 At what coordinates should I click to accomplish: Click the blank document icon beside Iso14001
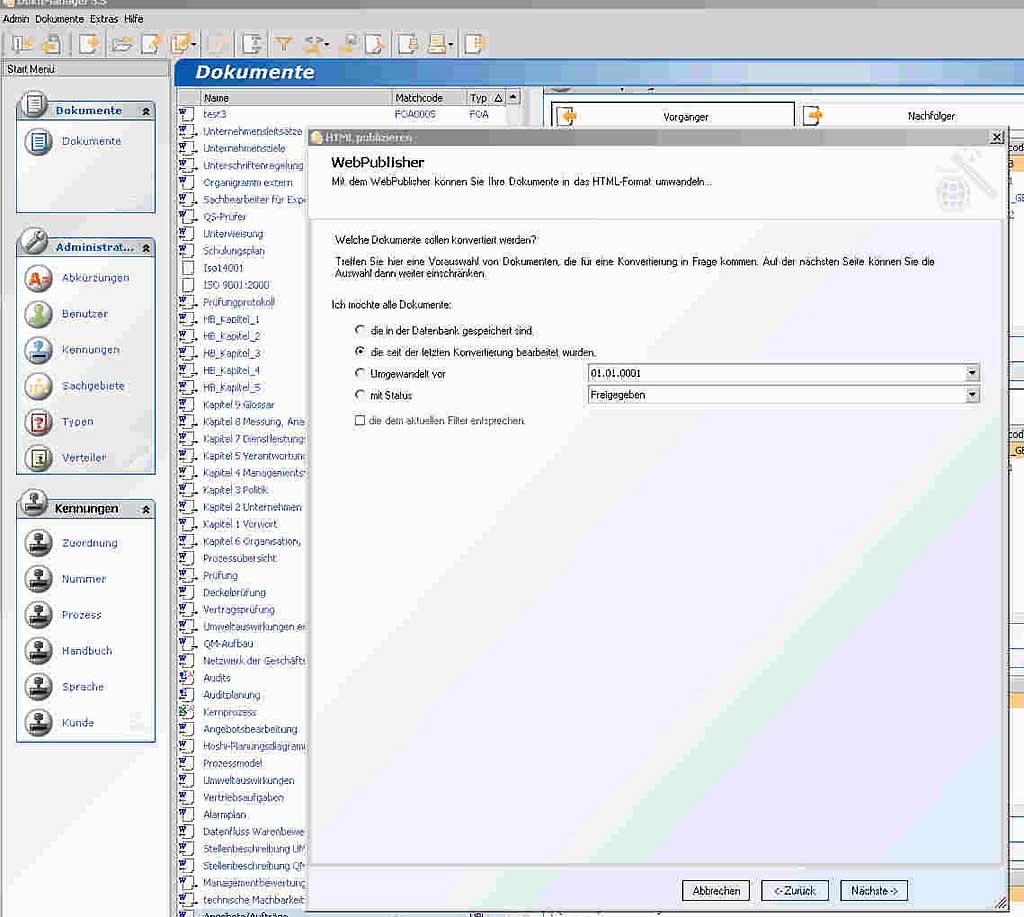[187, 268]
